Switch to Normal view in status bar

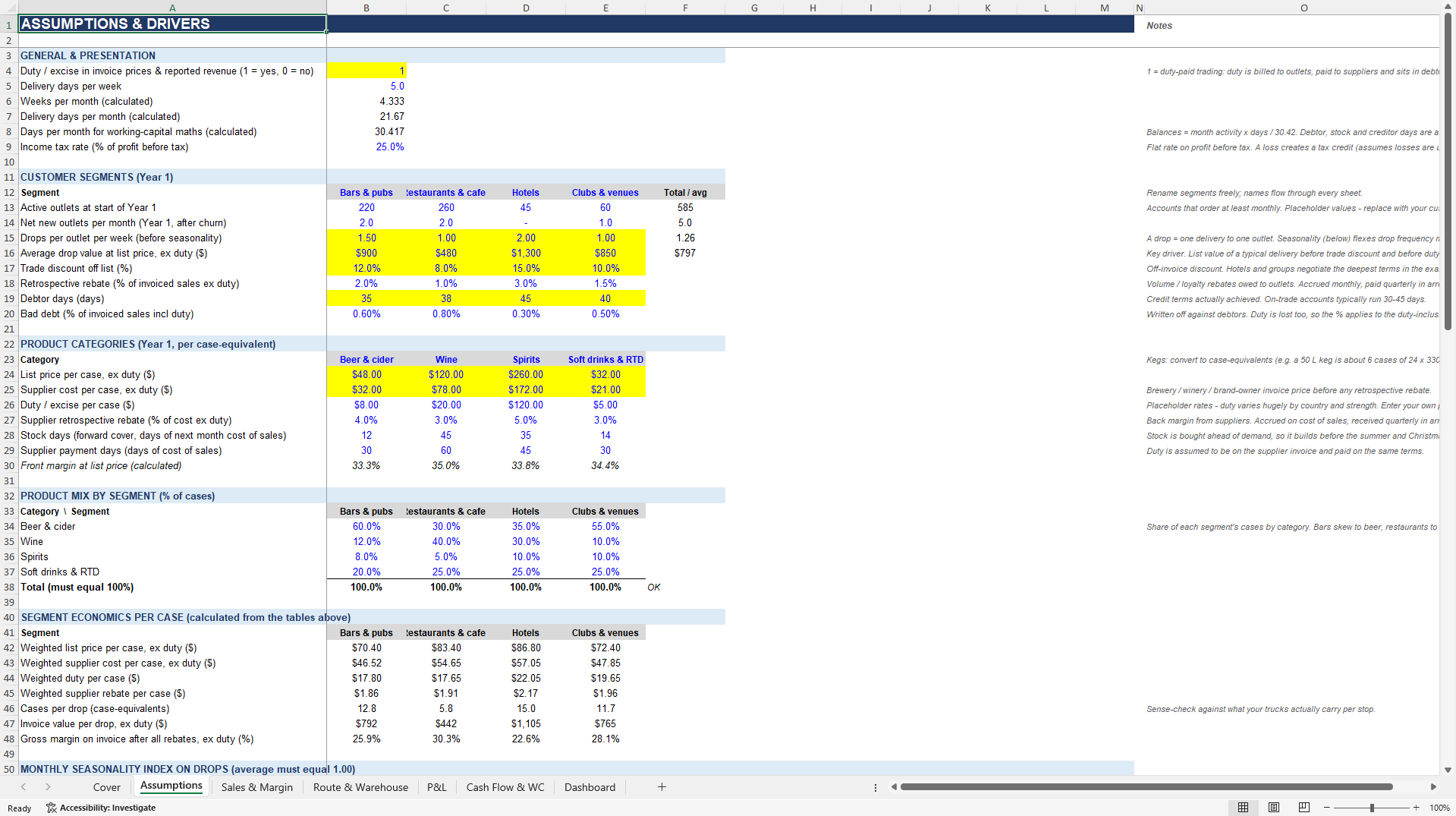1243,808
